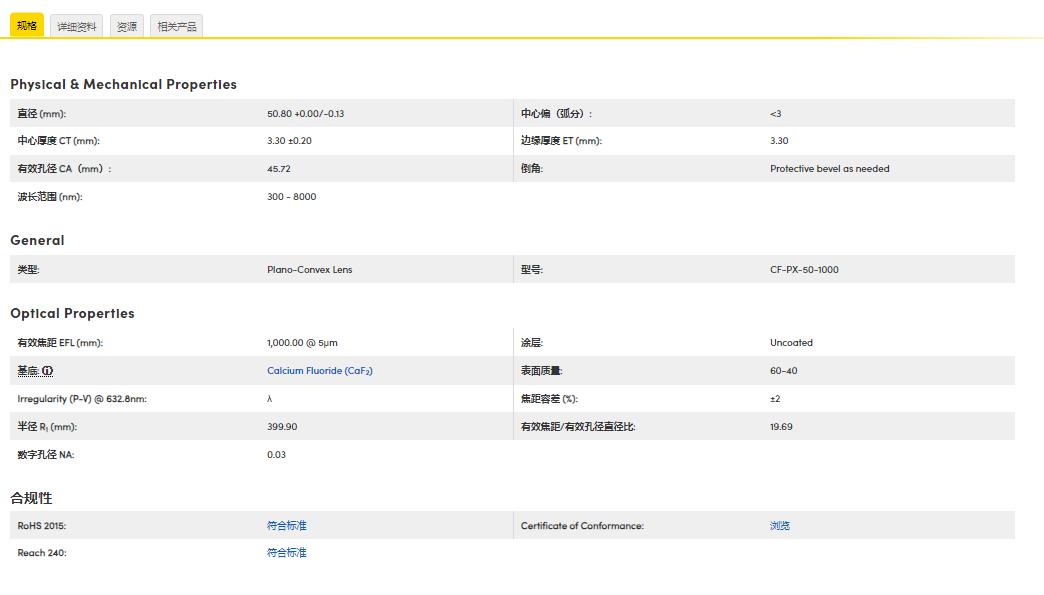The image size is (1044, 595).
Task: Open the 资源 tab
Action: [x=126, y=27]
